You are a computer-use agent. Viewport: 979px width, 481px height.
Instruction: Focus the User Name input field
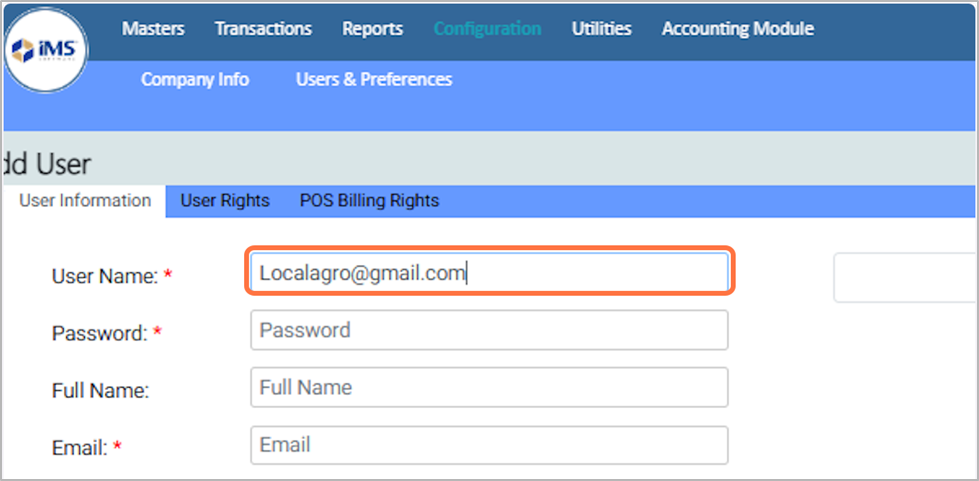click(489, 273)
